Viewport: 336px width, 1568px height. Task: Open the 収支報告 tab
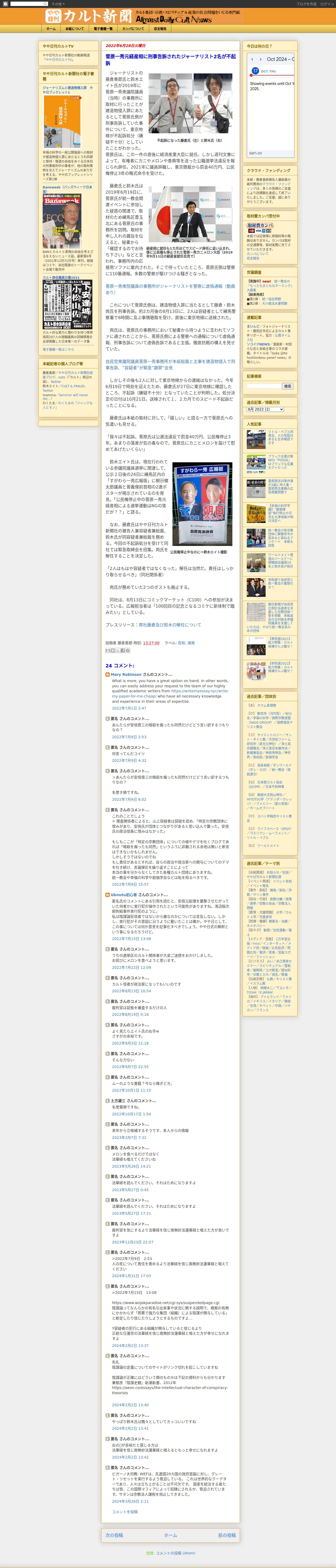point(160,28)
